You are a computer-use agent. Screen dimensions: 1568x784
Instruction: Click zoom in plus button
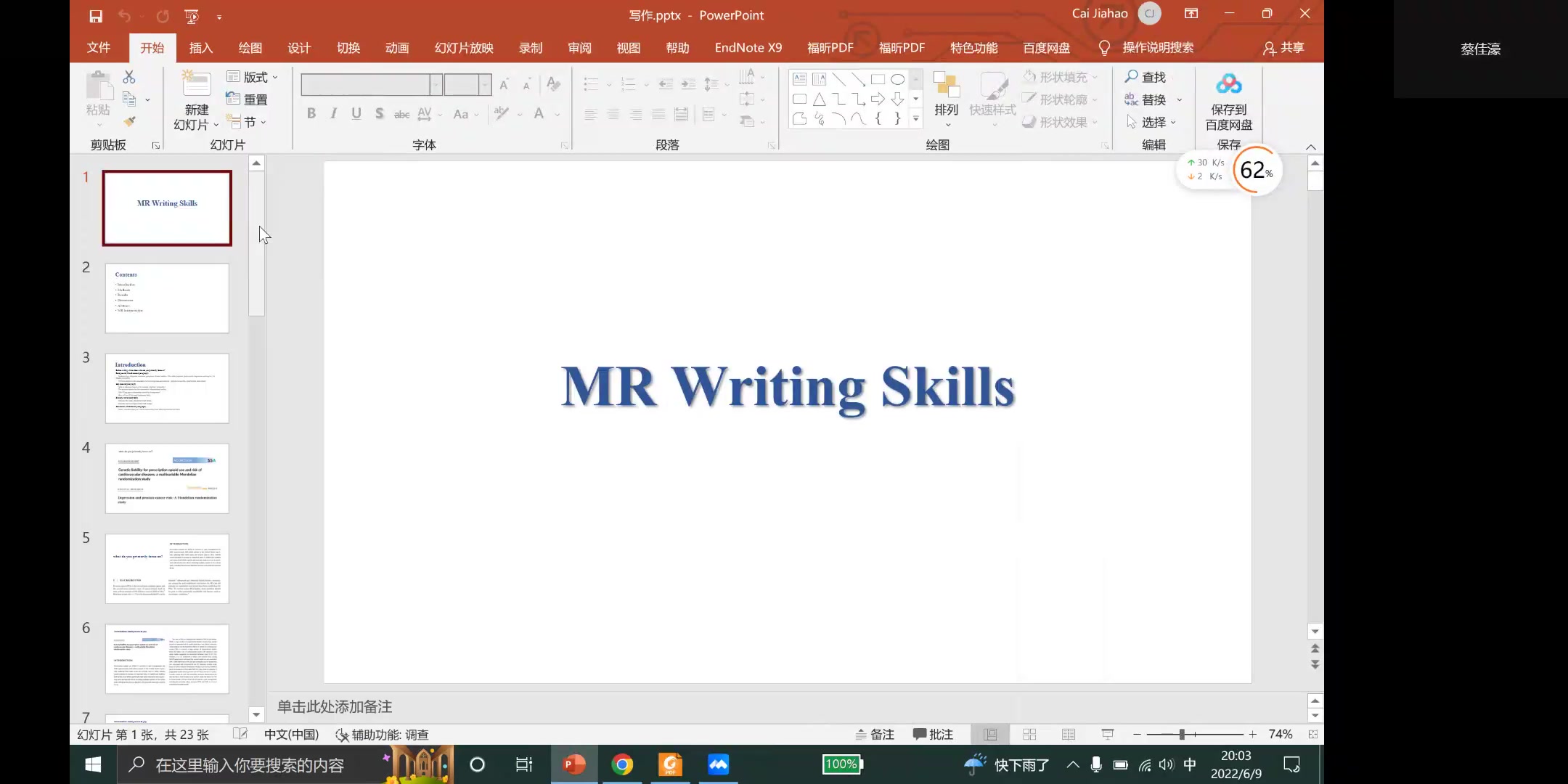(x=1252, y=734)
